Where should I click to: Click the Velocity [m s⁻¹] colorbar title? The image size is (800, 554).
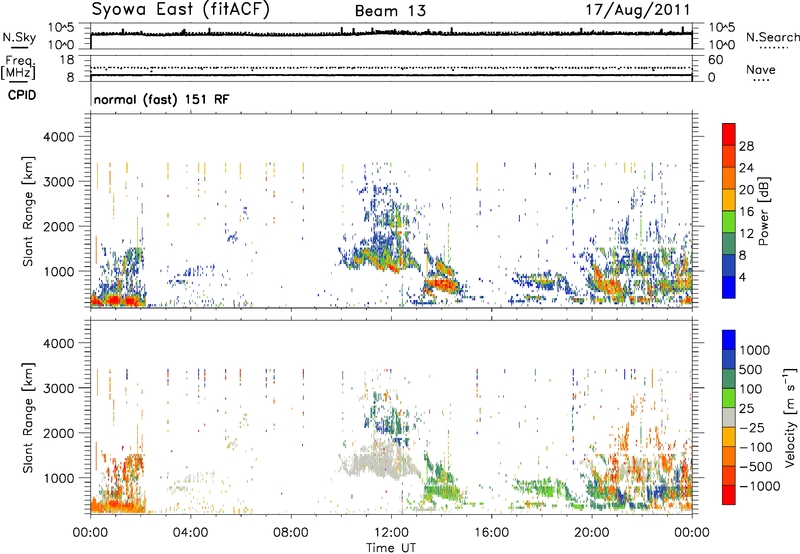click(x=790, y=417)
